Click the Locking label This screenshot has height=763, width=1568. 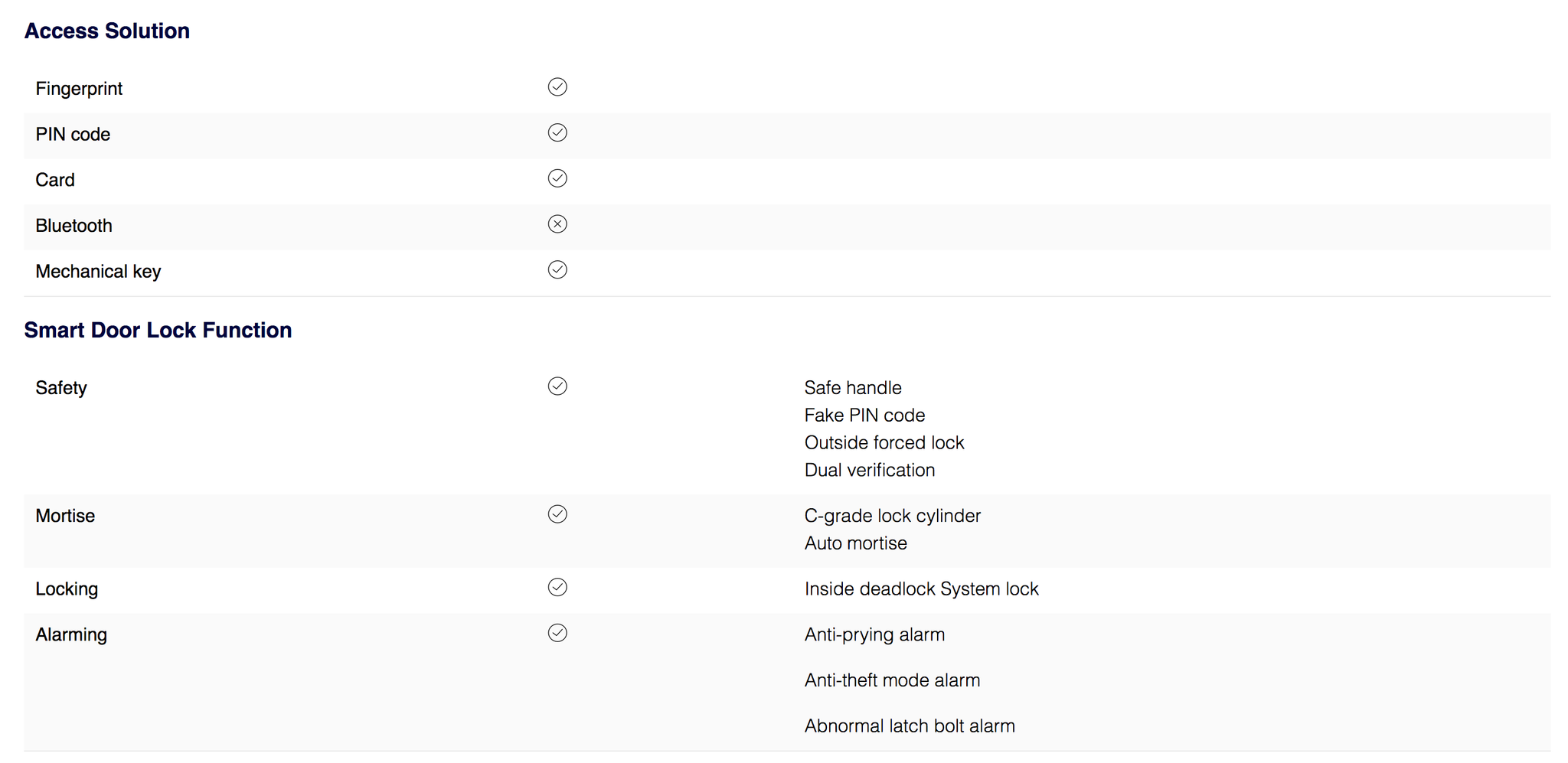67,589
